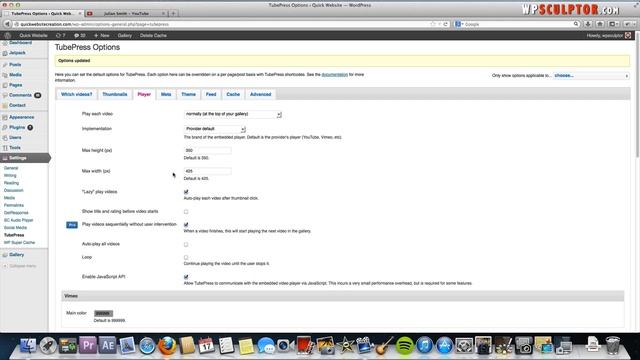Open Permalinks settings submenu link

click(14, 205)
